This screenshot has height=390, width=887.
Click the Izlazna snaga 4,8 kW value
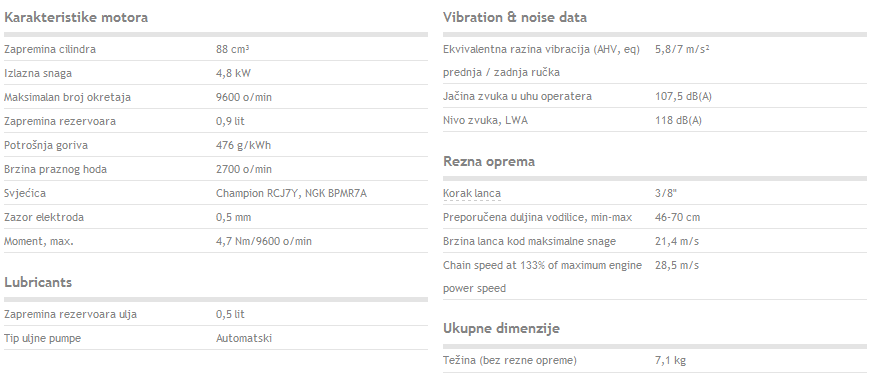point(233,74)
